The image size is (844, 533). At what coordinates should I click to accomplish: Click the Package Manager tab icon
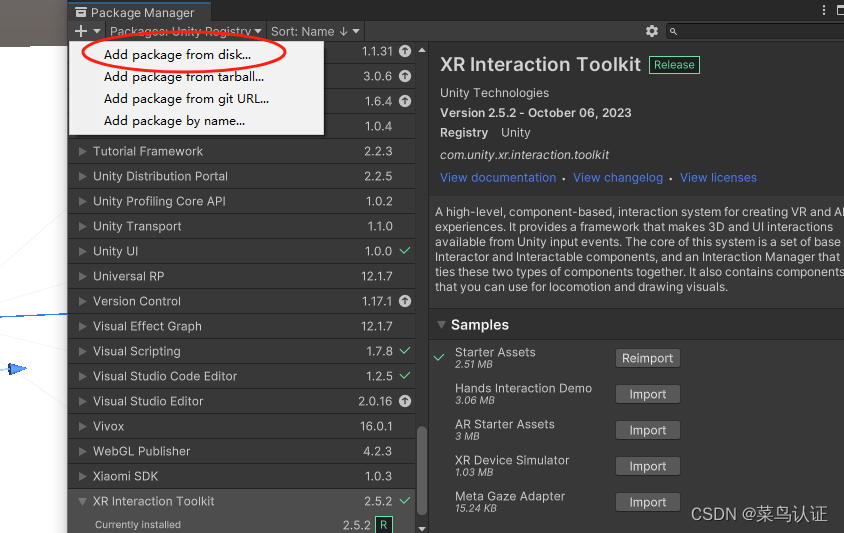[x=81, y=12]
